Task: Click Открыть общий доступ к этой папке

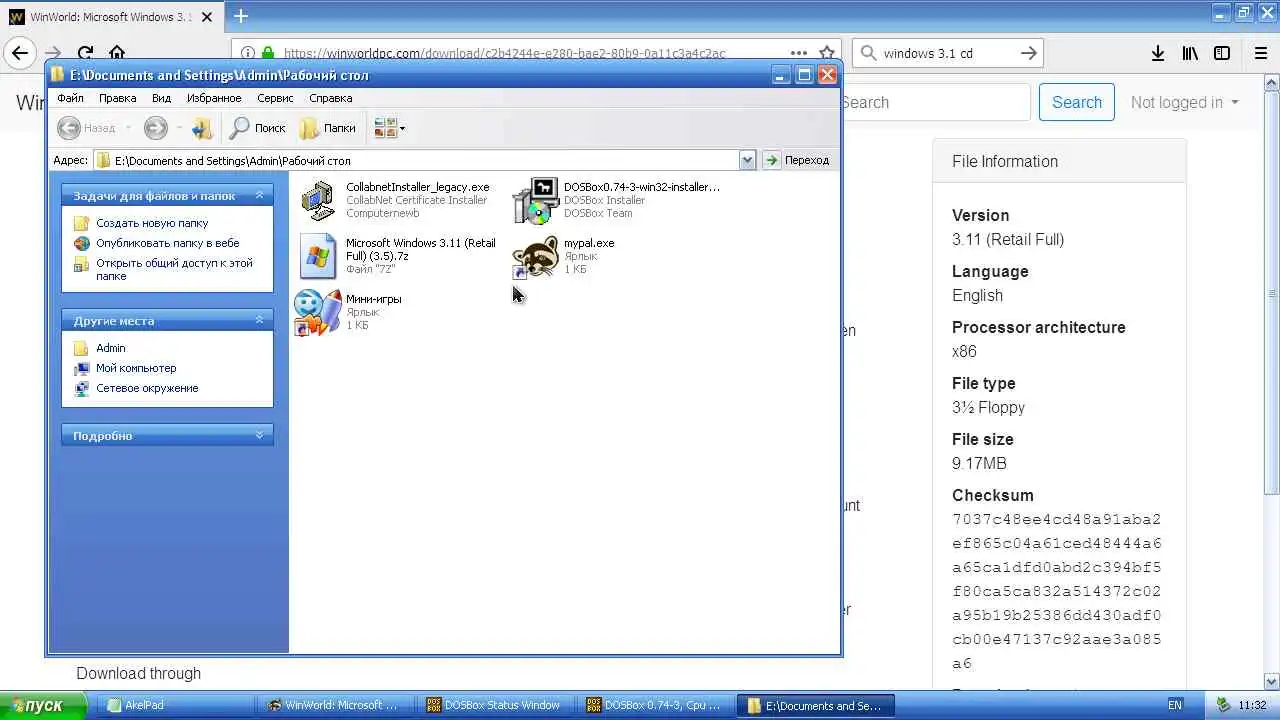Action: (174, 269)
